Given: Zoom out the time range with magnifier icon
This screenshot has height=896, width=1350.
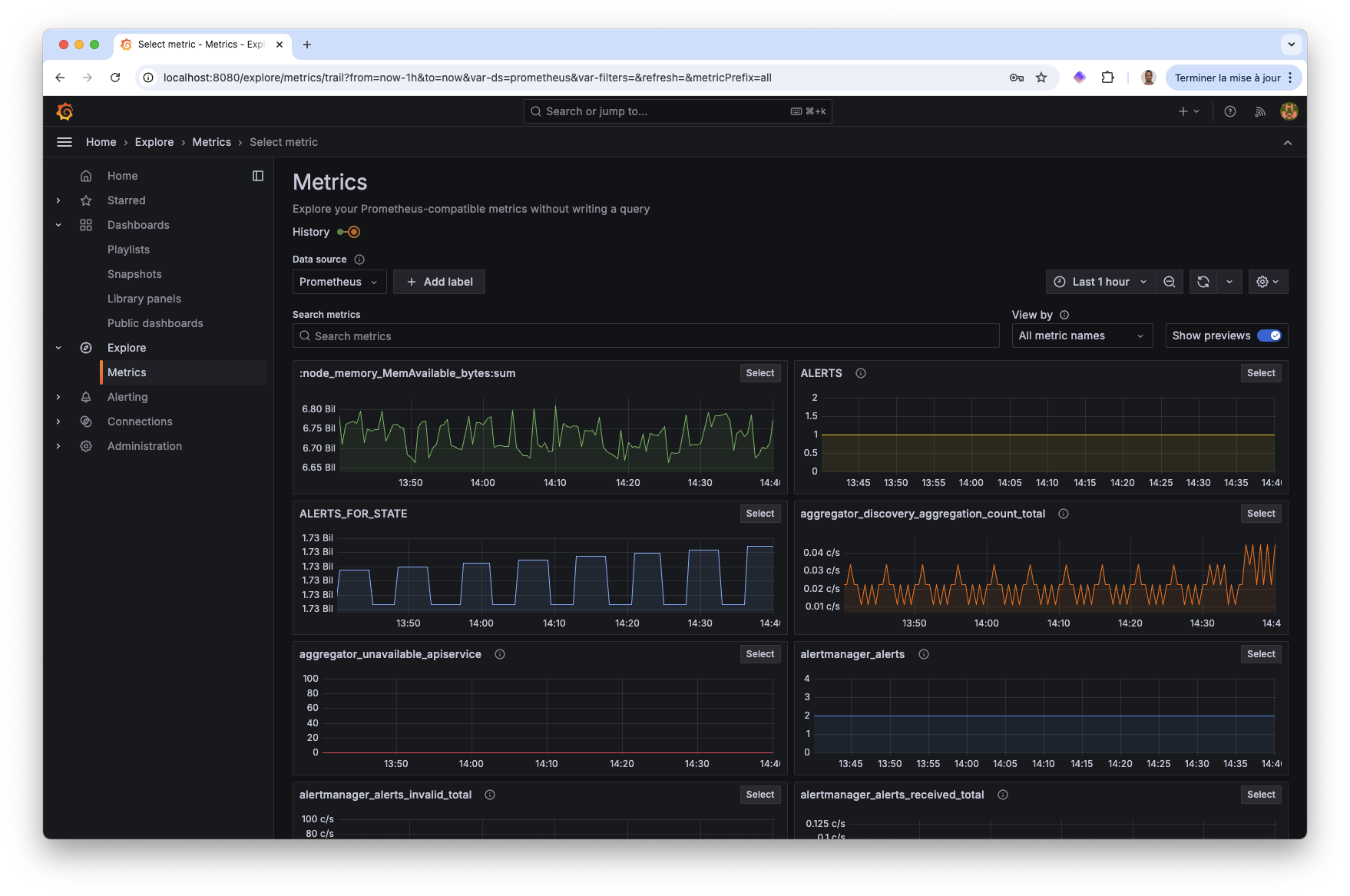Looking at the screenshot, I should (x=1169, y=282).
